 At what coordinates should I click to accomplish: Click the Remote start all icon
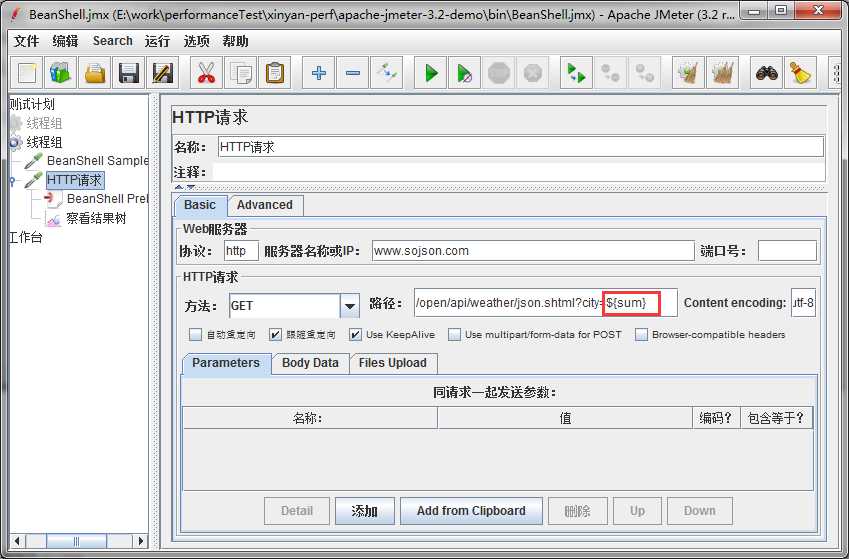pyautogui.click(x=576, y=73)
